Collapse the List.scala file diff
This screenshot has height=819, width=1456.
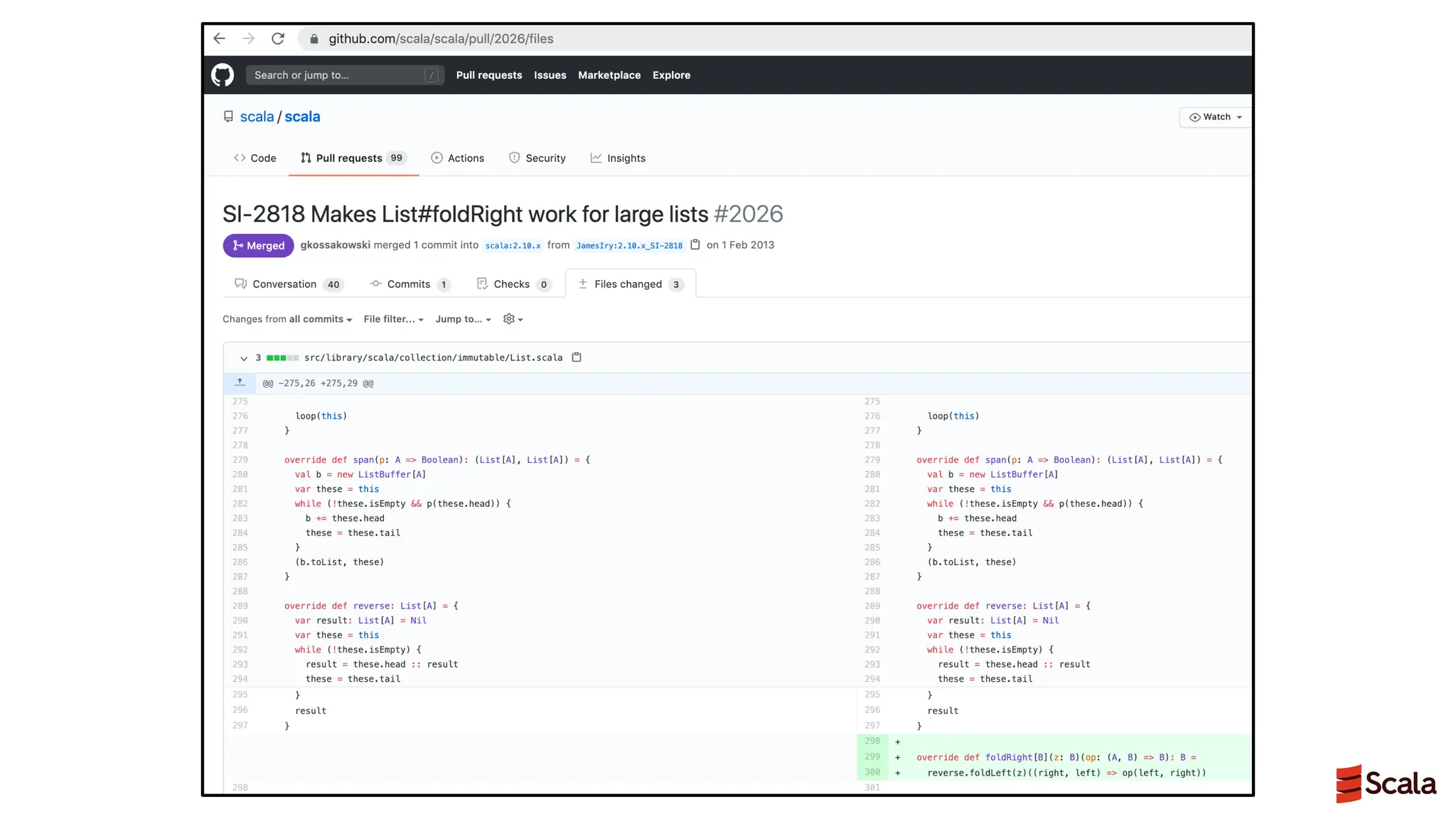(x=244, y=358)
